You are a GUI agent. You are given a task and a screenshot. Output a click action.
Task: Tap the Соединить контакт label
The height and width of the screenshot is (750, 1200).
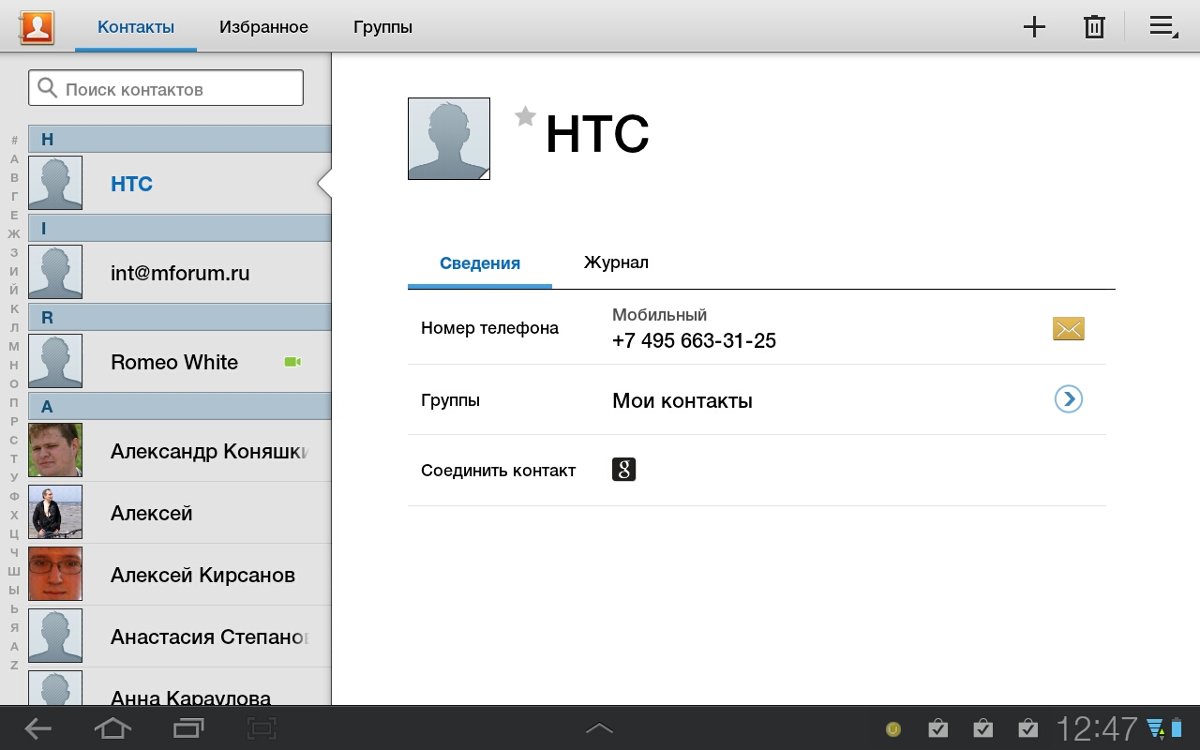click(498, 470)
